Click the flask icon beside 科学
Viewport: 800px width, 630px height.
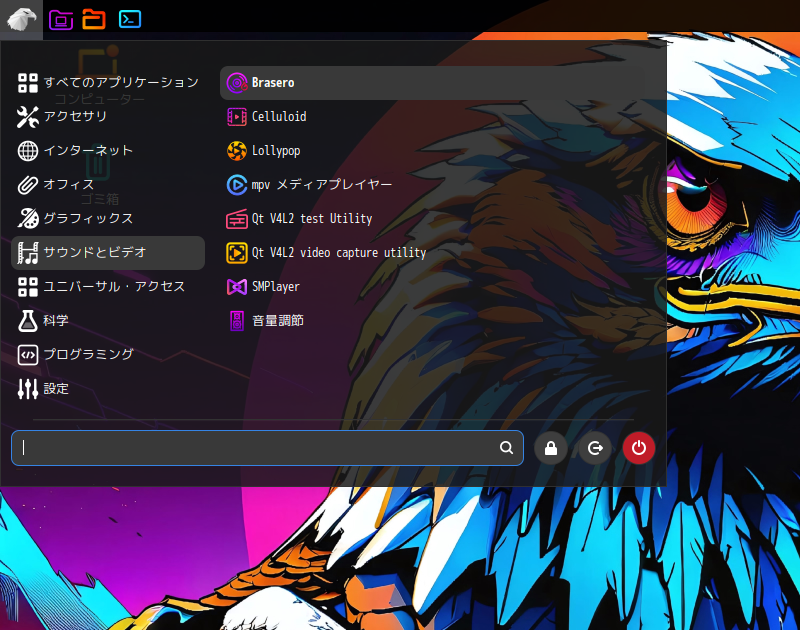click(28, 321)
